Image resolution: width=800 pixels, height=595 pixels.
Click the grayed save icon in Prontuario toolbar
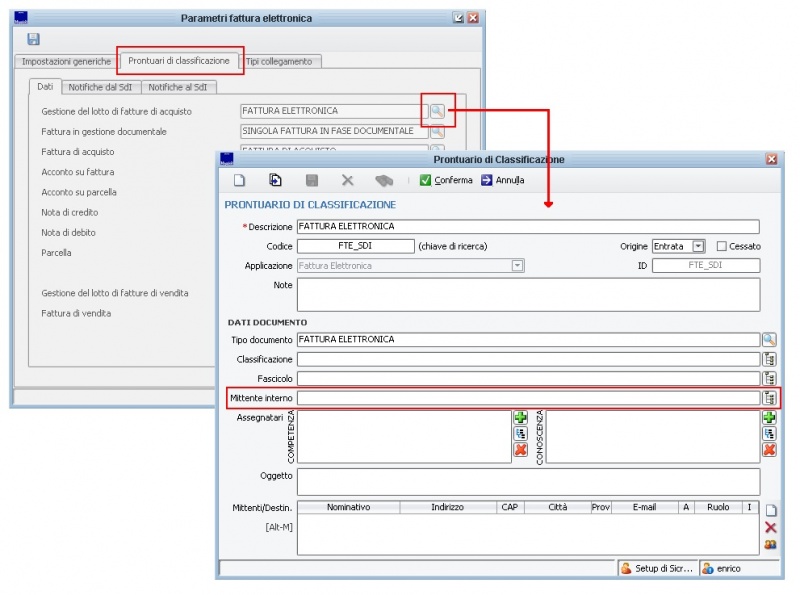[312, 180]
